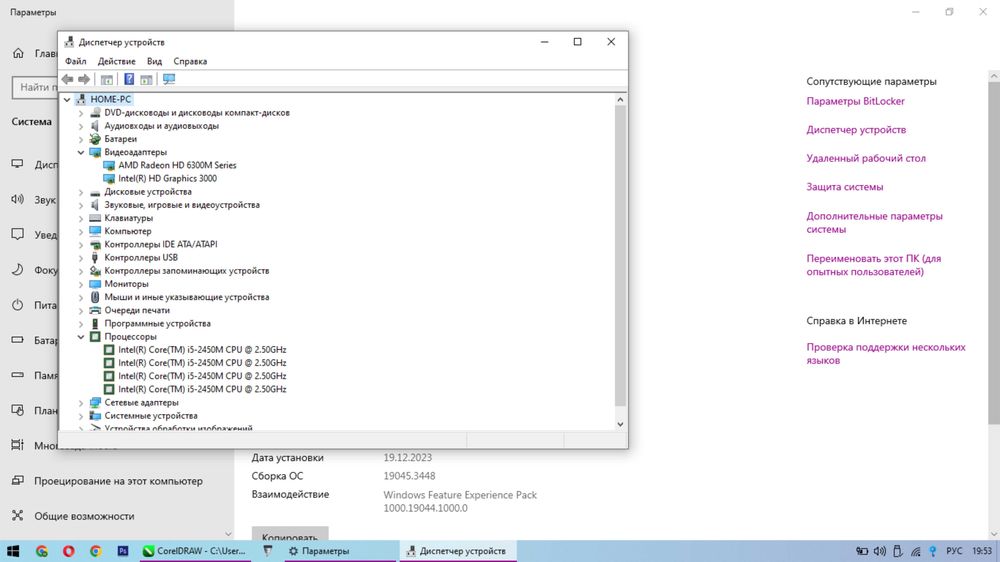Click the Звуковые, игровые и видеоустройства icon
Screen dimensions: 1000x562
click(x=95, y=205)
